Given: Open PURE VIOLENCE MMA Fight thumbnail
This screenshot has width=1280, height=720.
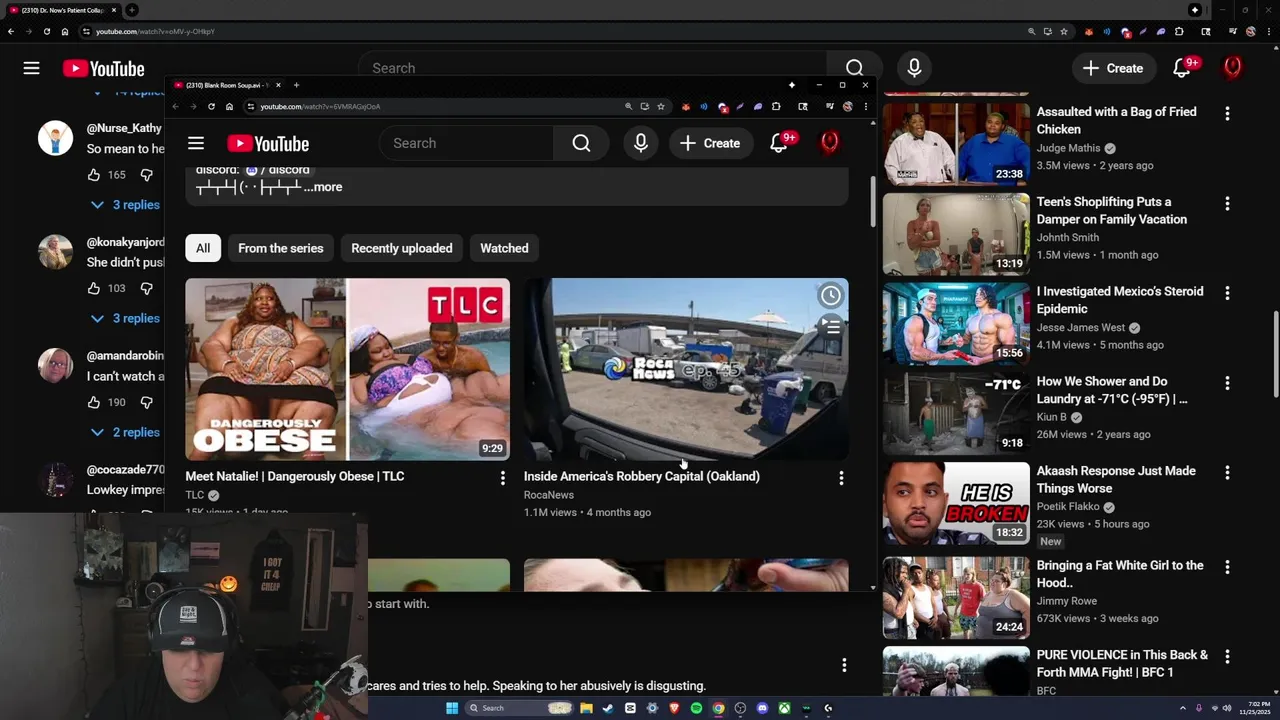Looking at the screenshot, I should 956,671.
